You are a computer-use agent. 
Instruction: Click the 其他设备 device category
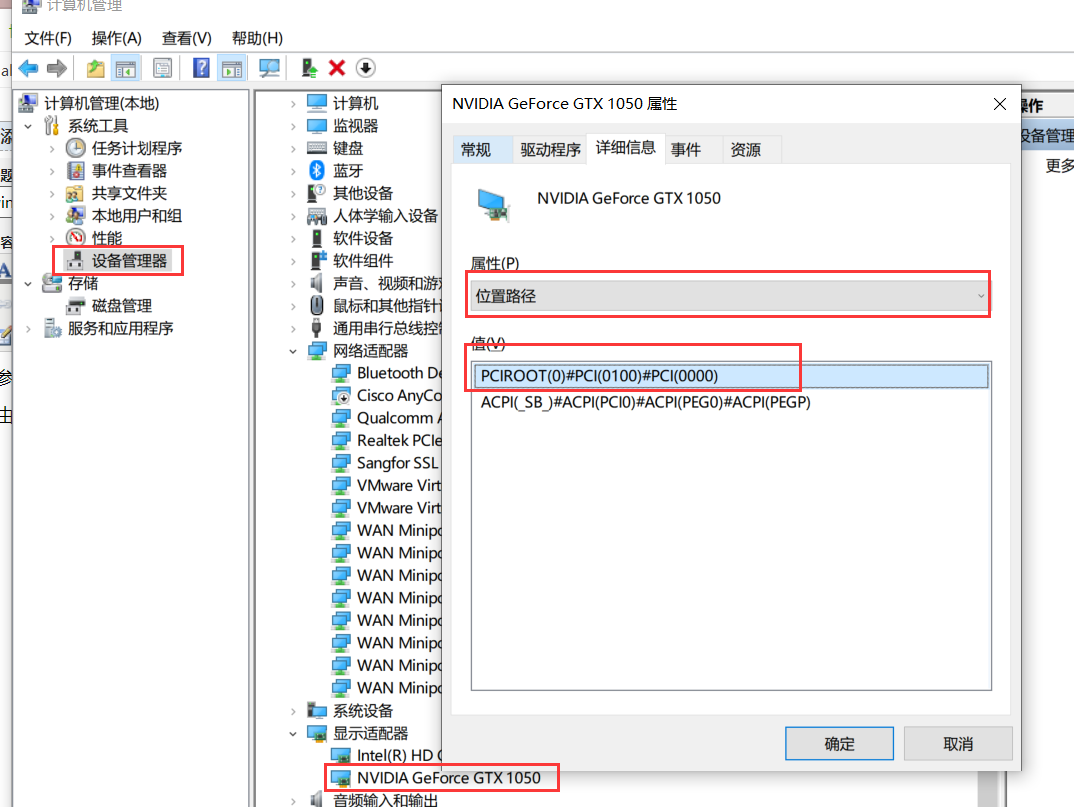363,193
